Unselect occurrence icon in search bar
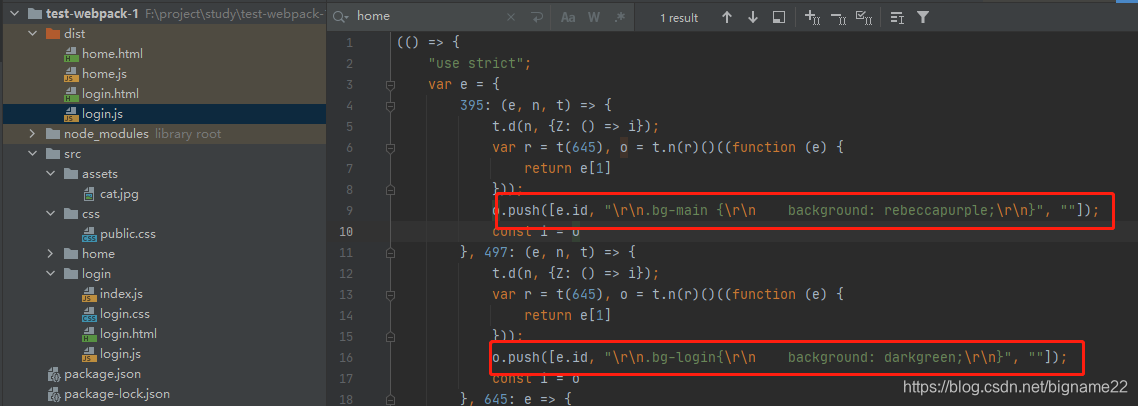Image resolution: width=1138 pixels, height=406 pixels. coord(838,17)
